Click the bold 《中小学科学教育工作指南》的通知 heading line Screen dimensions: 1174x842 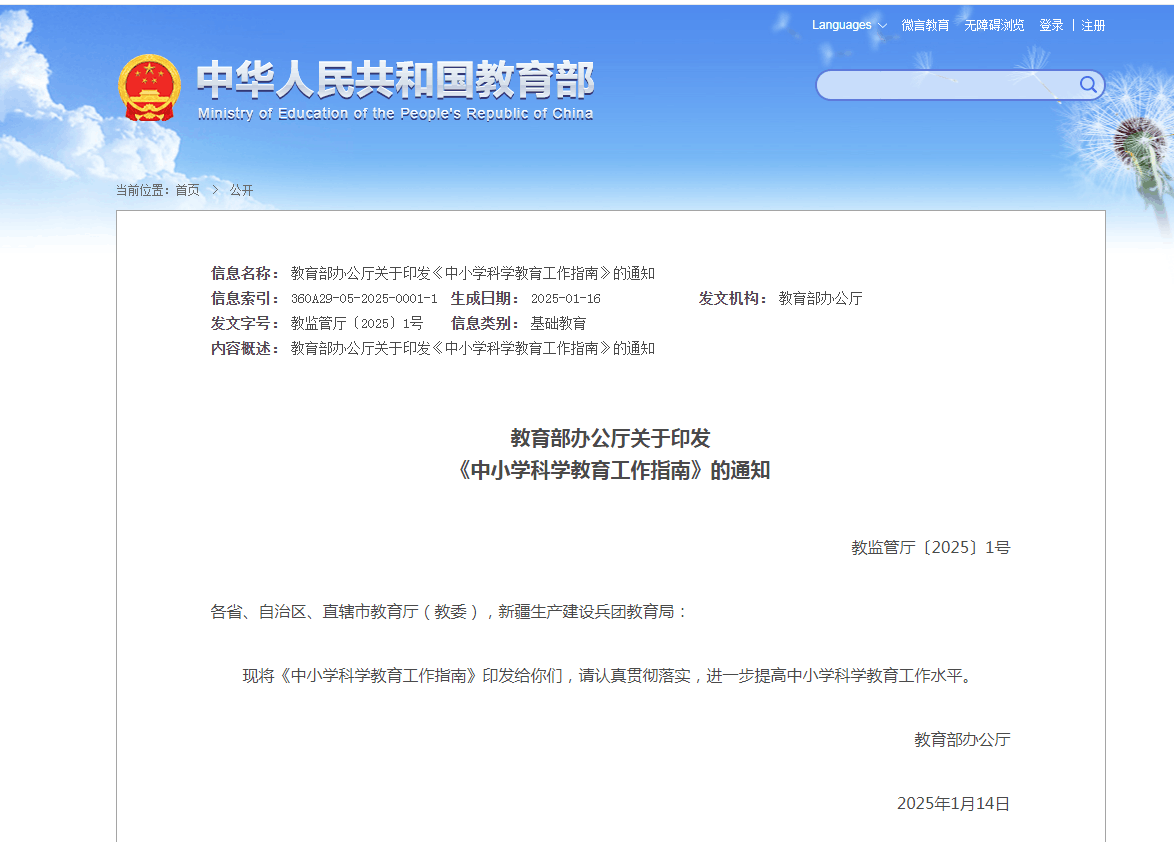point(611,471)
